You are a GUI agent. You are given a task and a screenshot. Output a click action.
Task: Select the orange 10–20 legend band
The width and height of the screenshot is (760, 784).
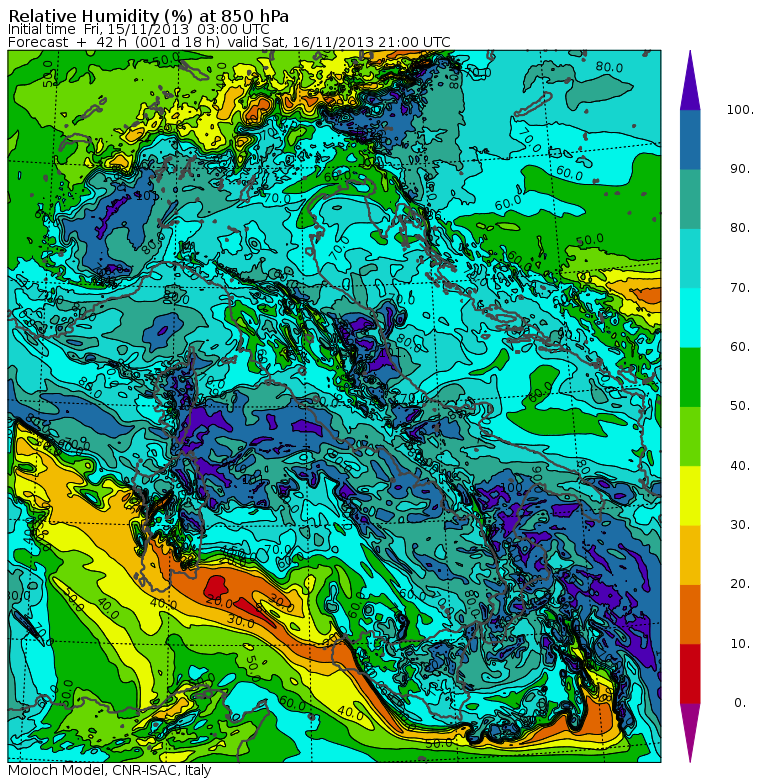point(690,614)
